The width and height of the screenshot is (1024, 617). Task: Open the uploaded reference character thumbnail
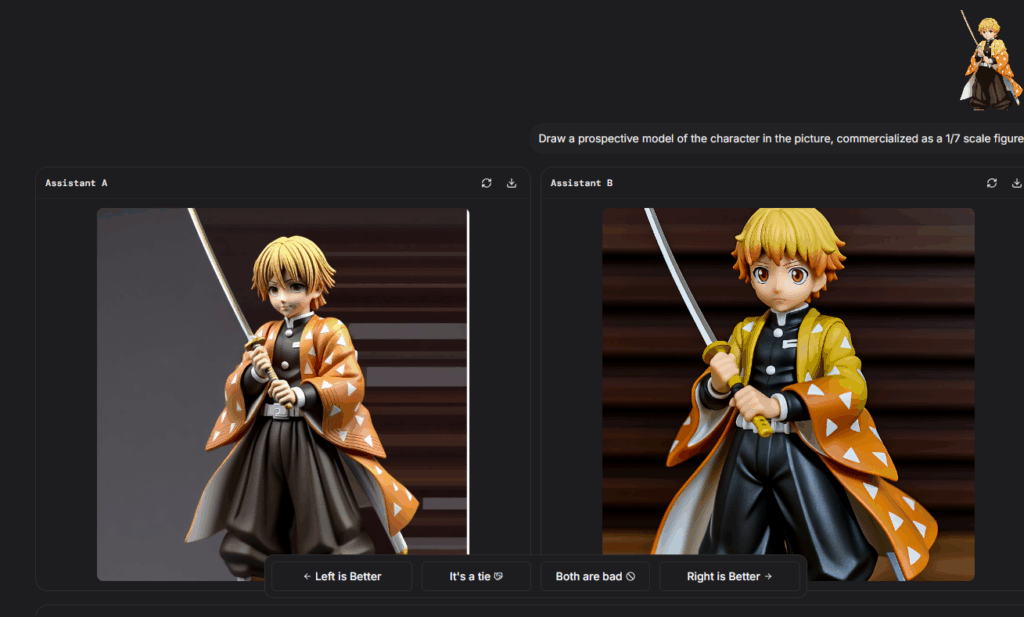point(990,59)
